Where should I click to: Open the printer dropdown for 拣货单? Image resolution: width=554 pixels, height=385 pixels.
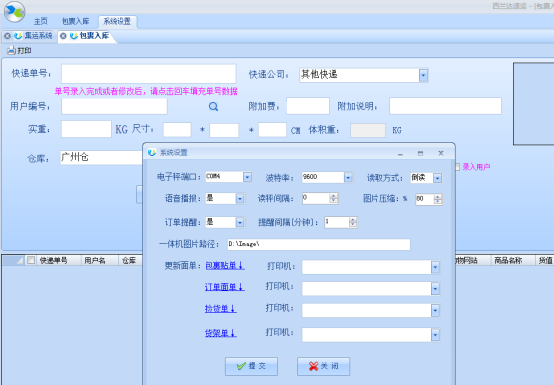[x=435, y=311]
